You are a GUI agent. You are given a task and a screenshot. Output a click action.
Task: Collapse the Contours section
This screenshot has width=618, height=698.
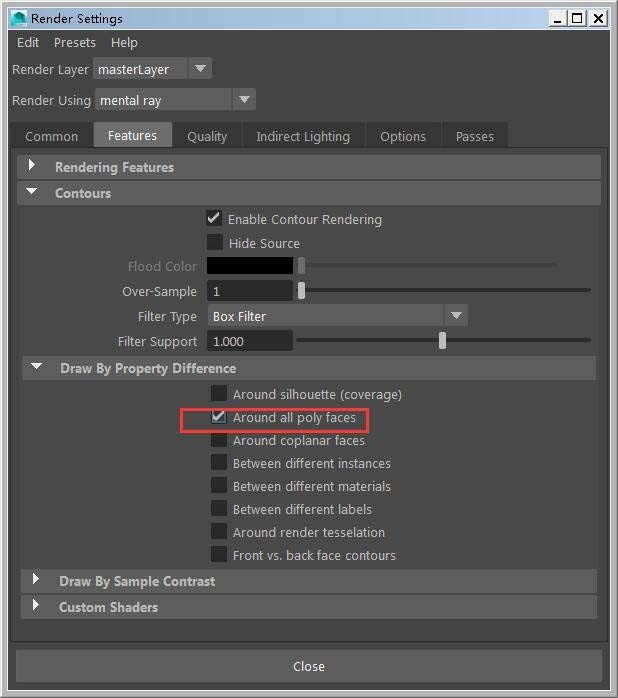pos(309,193)
